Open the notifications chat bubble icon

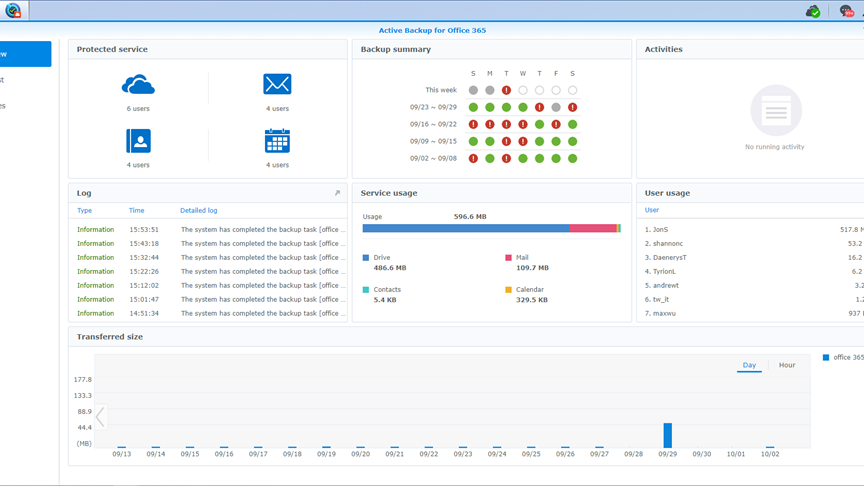pyautogui.click(x=846, y=10)
